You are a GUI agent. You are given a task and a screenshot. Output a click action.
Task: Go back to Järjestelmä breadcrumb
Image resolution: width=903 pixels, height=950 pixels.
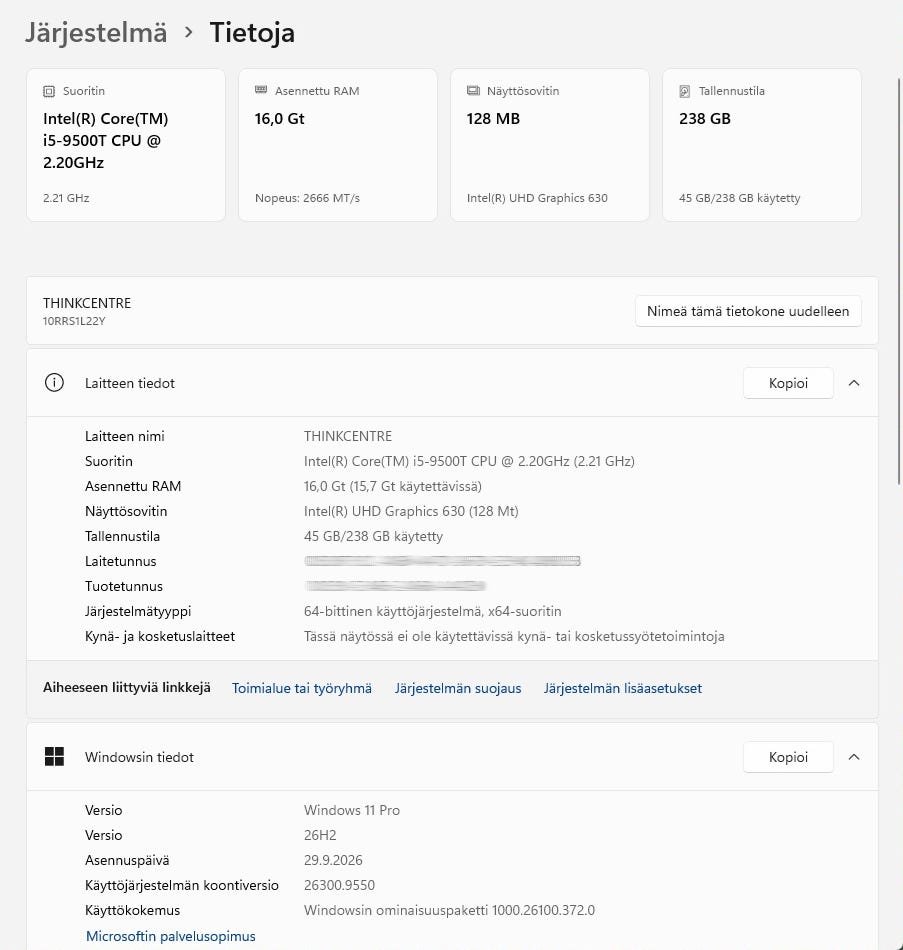96,32
